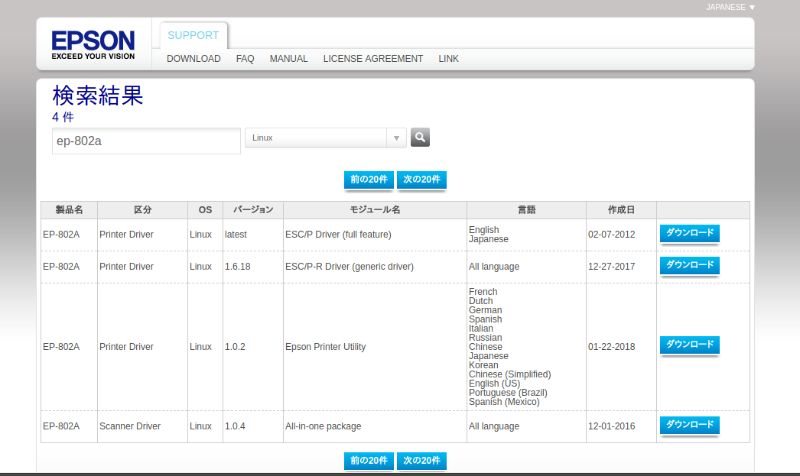
Task: Select the SUPPORT tab
Action: coord(193,35)
